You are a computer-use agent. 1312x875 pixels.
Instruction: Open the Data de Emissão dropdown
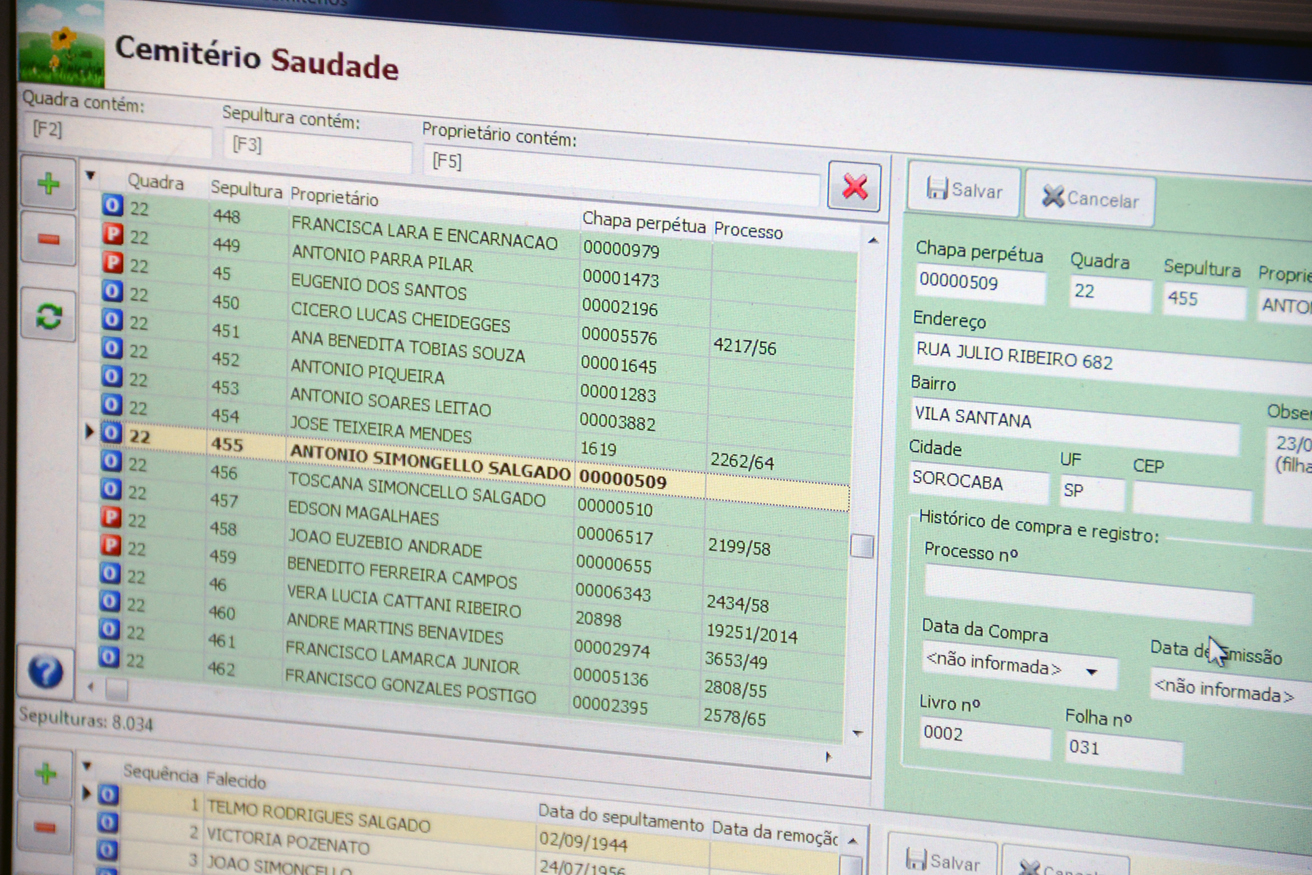coord(1225,691)
